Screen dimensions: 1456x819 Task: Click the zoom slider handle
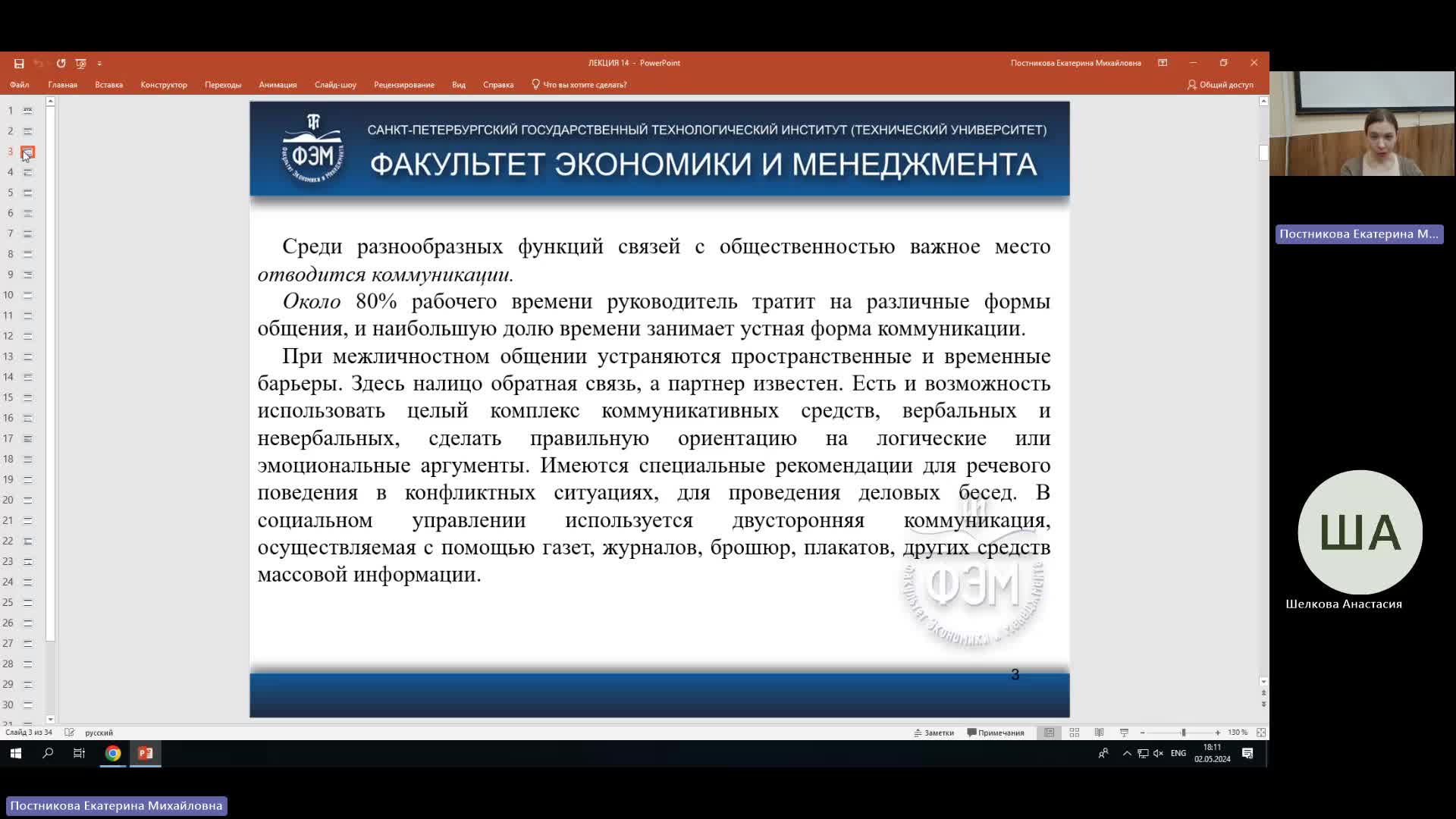tap(1183, 733)
